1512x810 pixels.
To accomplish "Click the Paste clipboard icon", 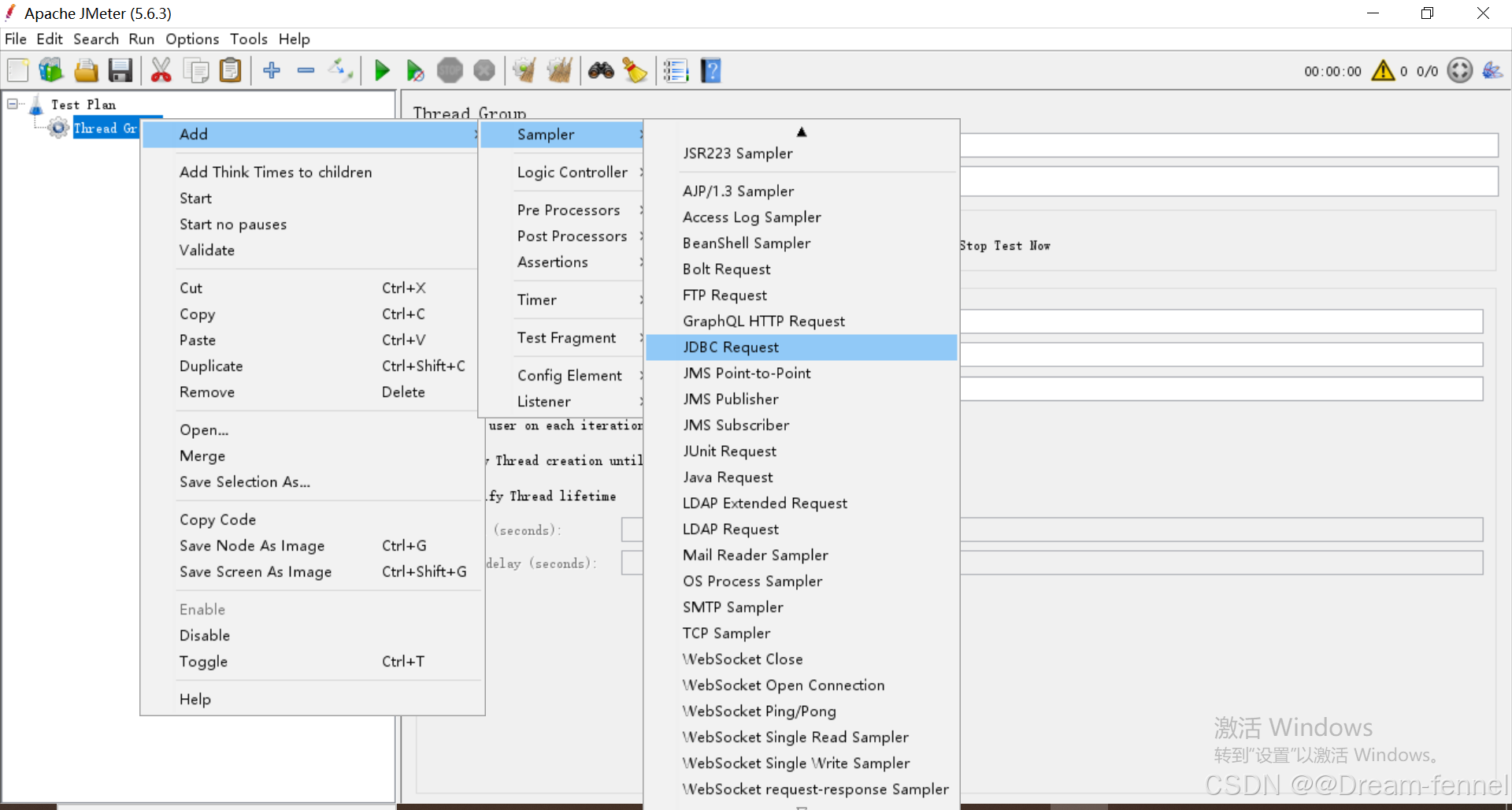I will point(230,71).
